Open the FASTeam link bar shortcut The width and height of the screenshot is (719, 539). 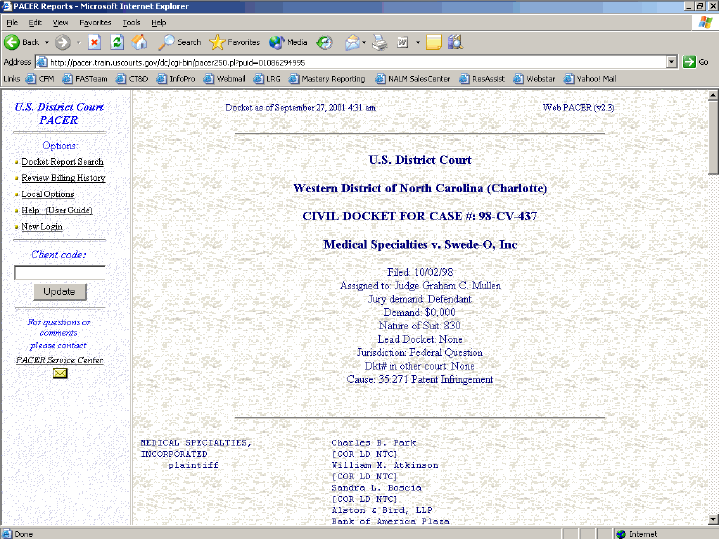(x=85, y=79)
